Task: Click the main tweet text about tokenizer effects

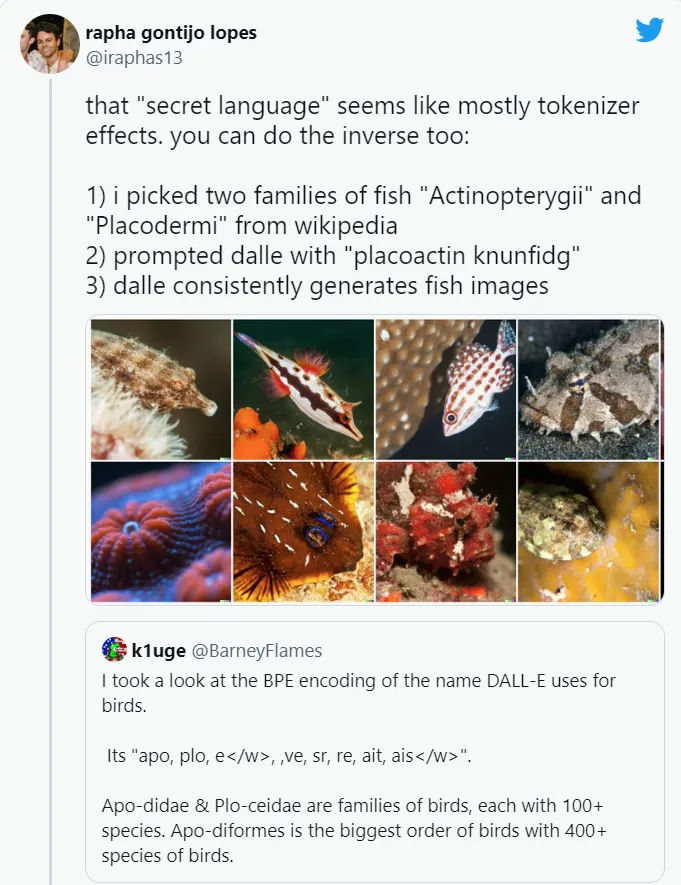Action: 362,122
